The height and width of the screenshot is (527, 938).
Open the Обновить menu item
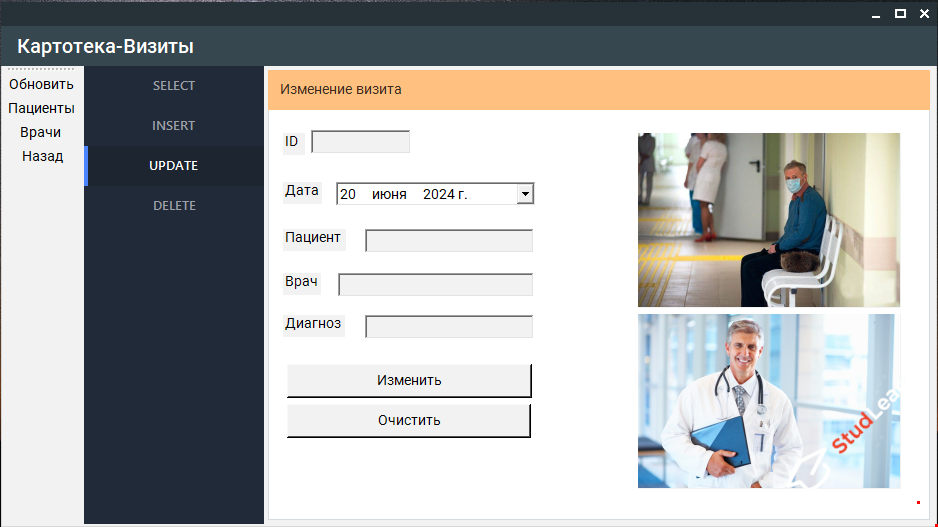[41, 84]
